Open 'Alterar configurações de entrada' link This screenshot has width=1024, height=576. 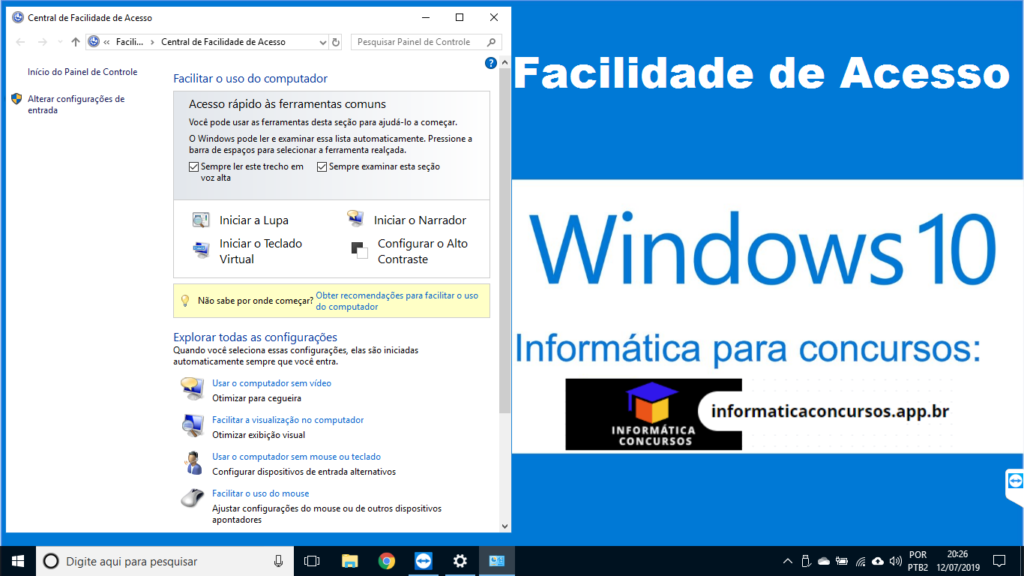point(76,104)
